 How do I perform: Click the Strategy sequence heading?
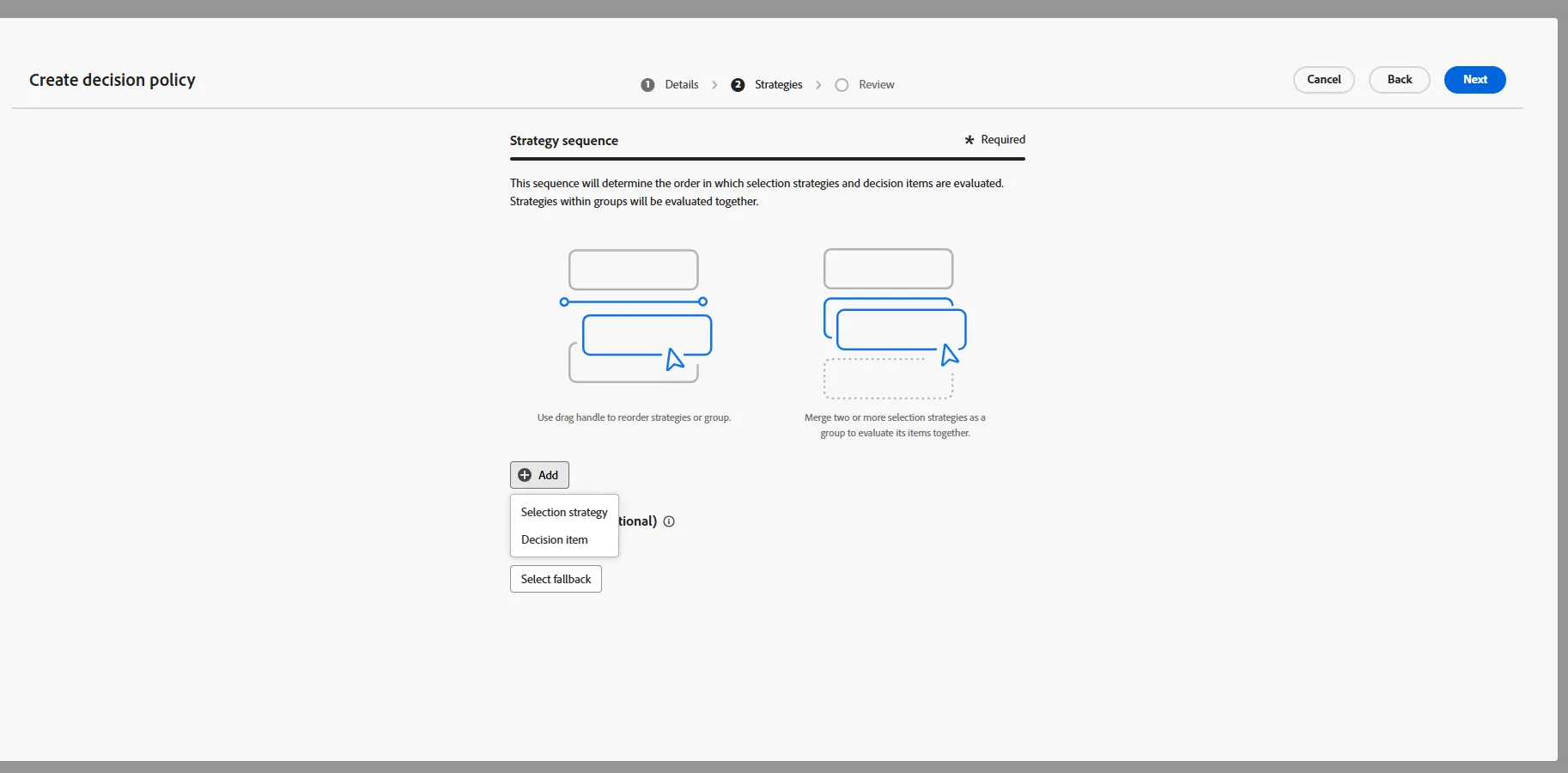tap(564, 141)
